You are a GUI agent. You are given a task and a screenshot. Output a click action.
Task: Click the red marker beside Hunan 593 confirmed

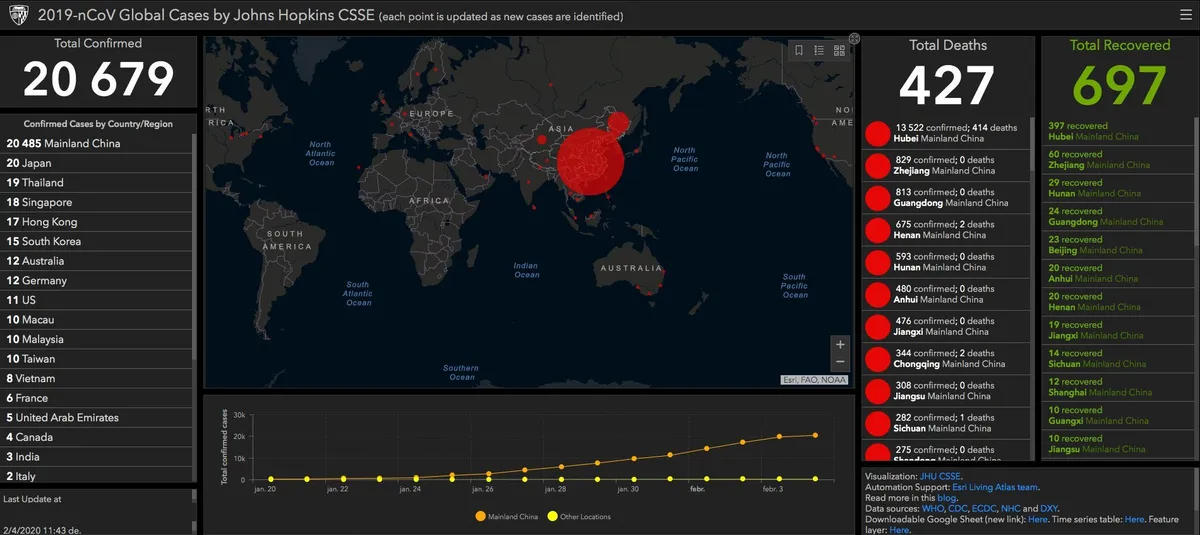877,262
